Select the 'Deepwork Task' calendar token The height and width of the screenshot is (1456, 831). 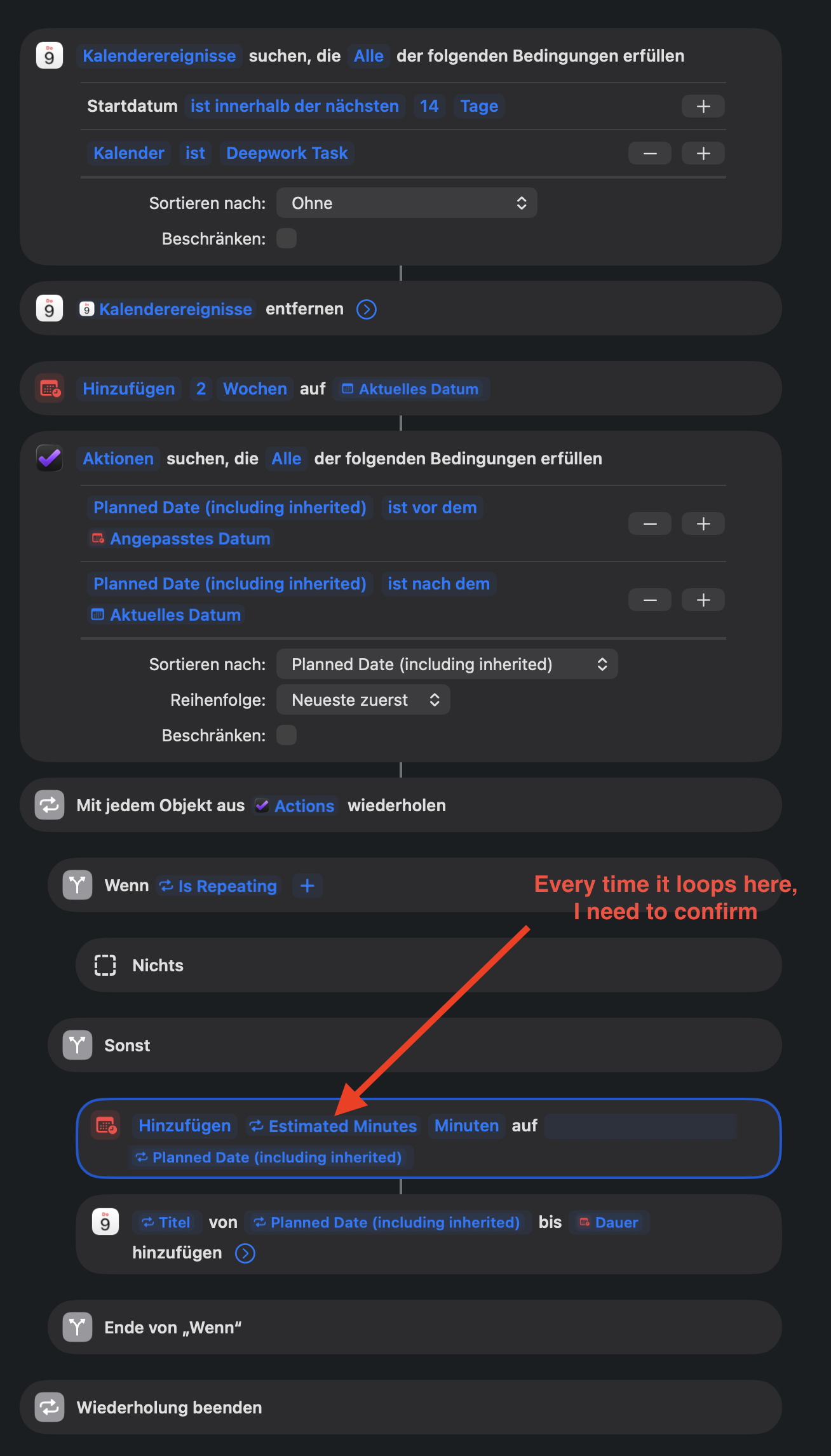pos(287,153)
